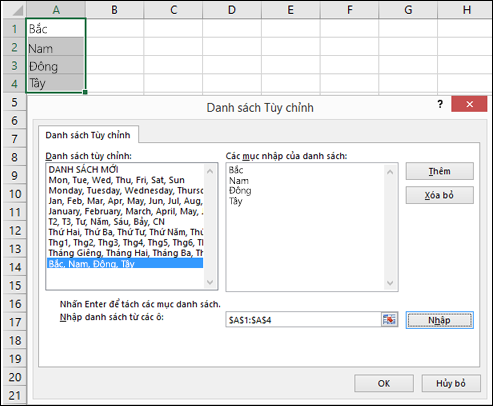Screen dimensions: 493x406
Task: Click the fill handle of selection A1:A4
Action: [x=85, y=92]
